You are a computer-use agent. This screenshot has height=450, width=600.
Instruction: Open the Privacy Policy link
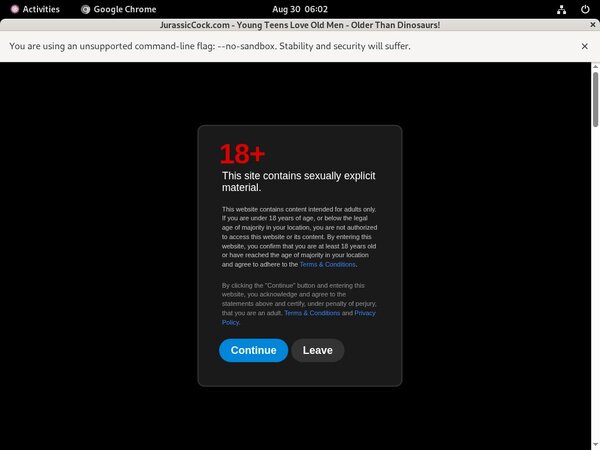click(x=365, y=313)
